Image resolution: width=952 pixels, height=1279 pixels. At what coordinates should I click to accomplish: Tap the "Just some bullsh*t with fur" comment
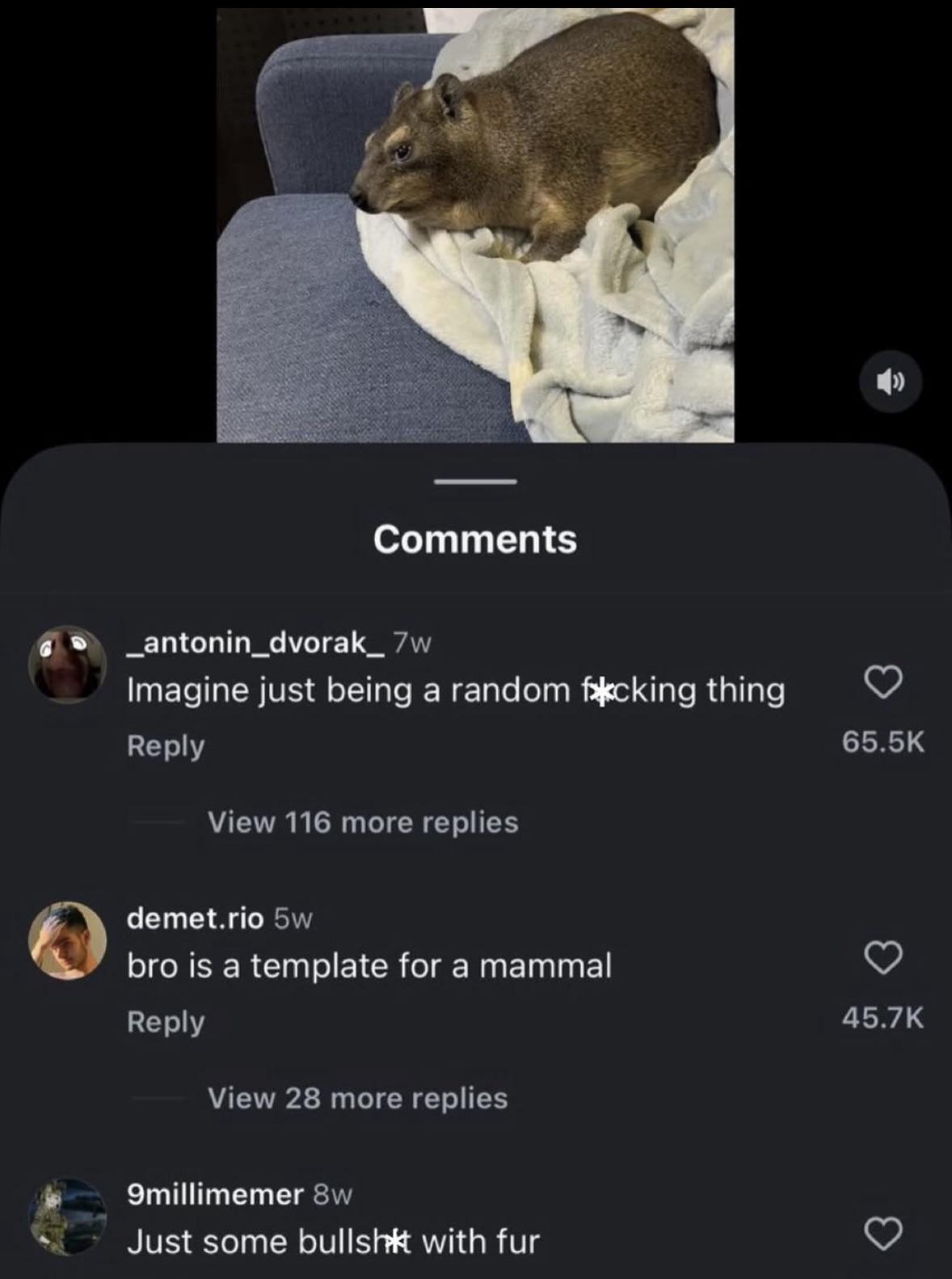tap(333, 1242)
